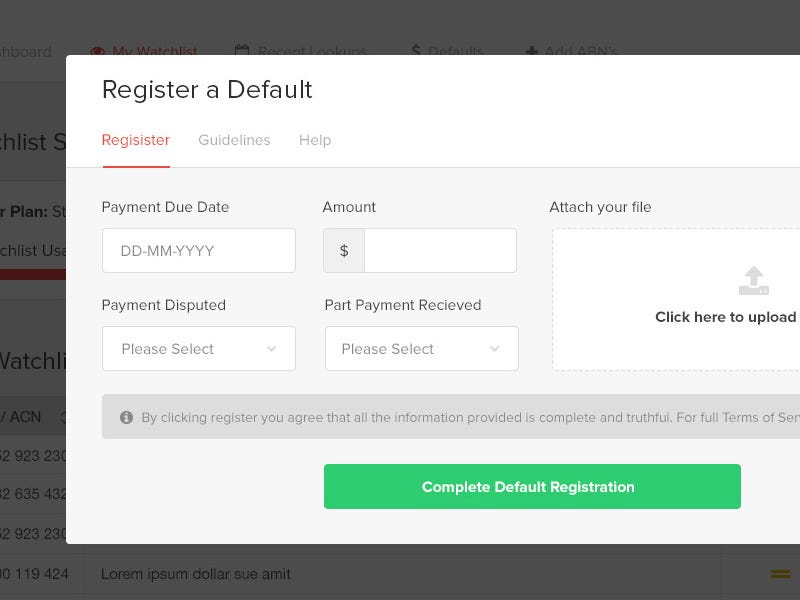Click the 'Click here to upload' area
This screenshot has width=800, height=600.
point(676,299)
